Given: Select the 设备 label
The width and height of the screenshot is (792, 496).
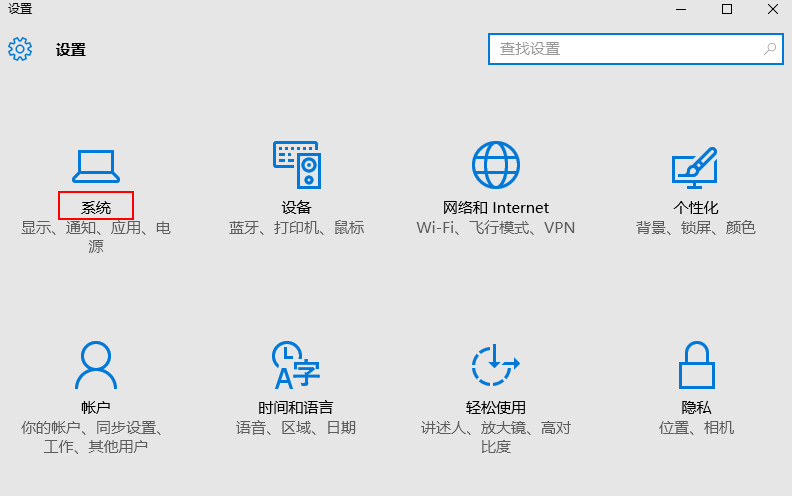Looking at the screenshot, I should (x=296, y=208).
